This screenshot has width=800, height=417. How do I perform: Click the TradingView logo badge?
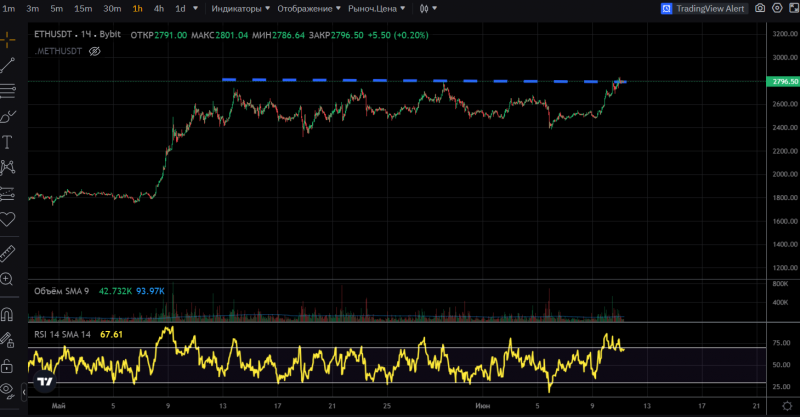click(x=45, y=382)
